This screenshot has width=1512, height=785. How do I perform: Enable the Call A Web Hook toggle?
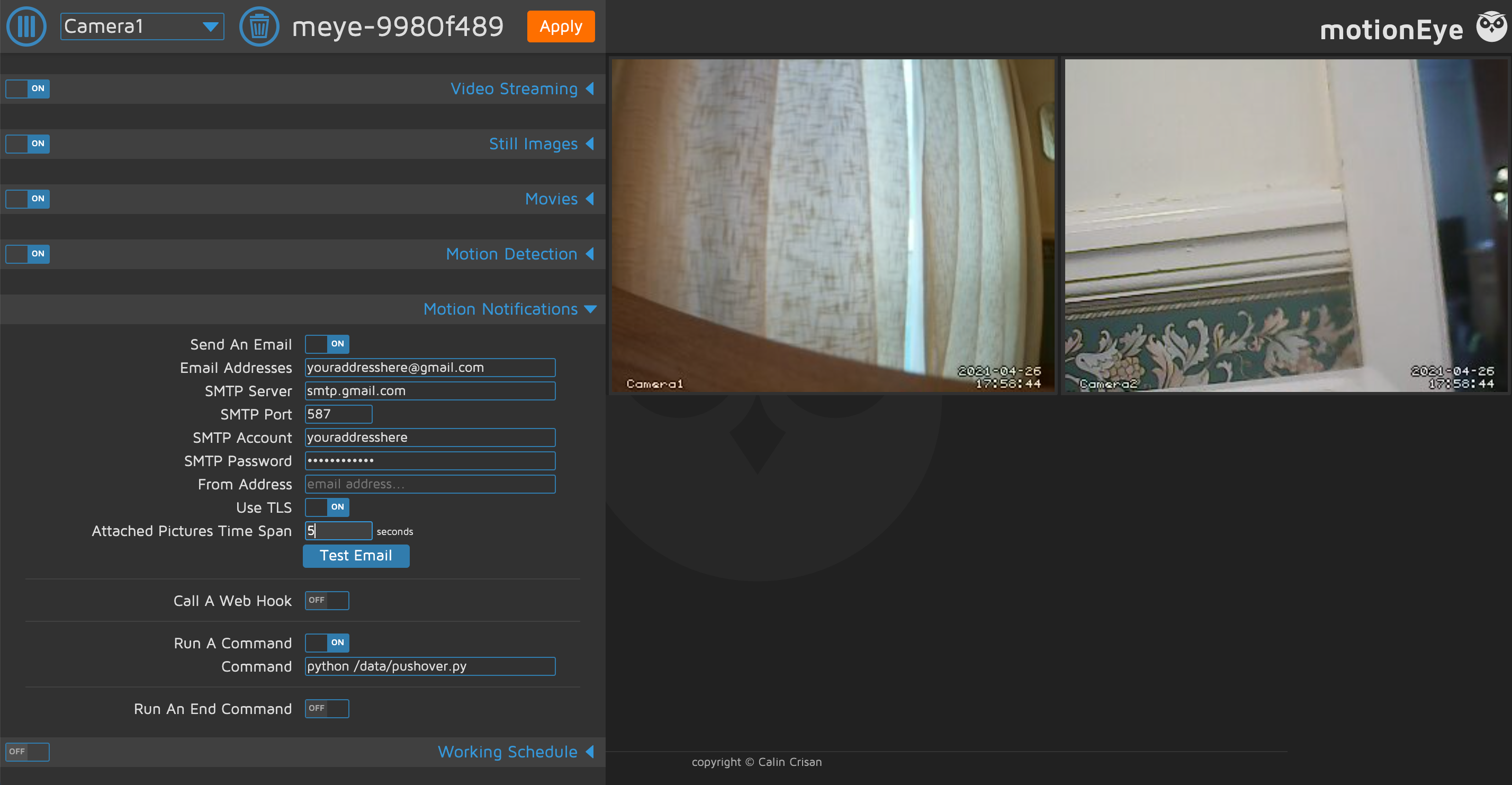pos(326,600)
